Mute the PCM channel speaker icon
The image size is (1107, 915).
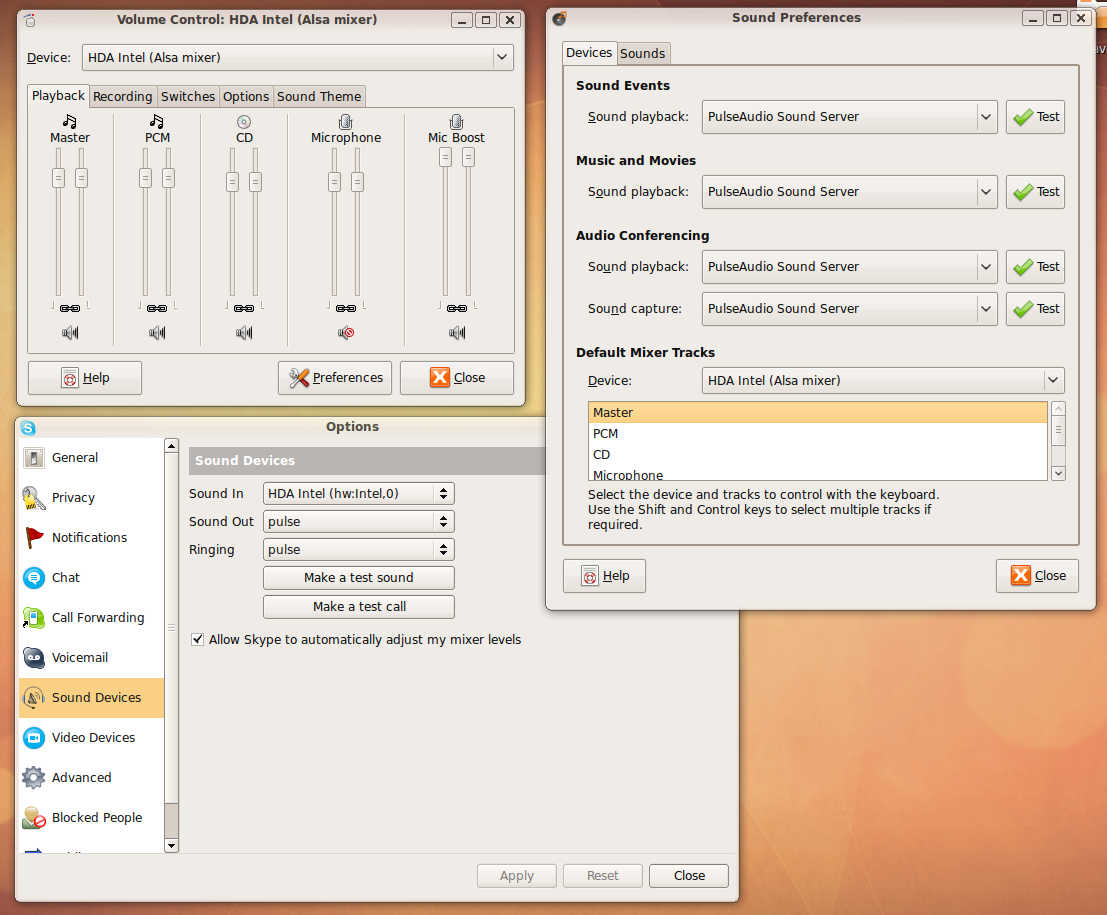point(157,333)
